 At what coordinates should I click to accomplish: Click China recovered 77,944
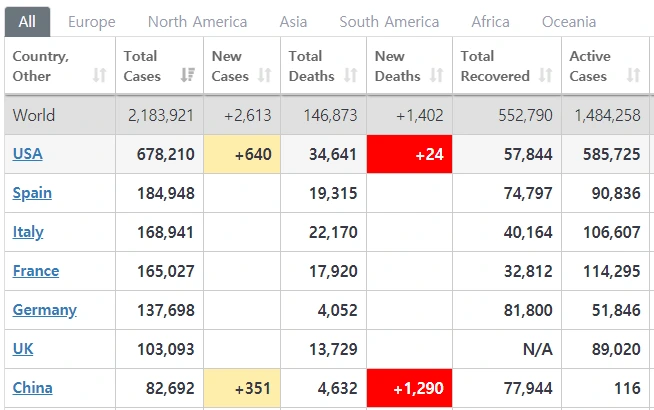[528, 388]
